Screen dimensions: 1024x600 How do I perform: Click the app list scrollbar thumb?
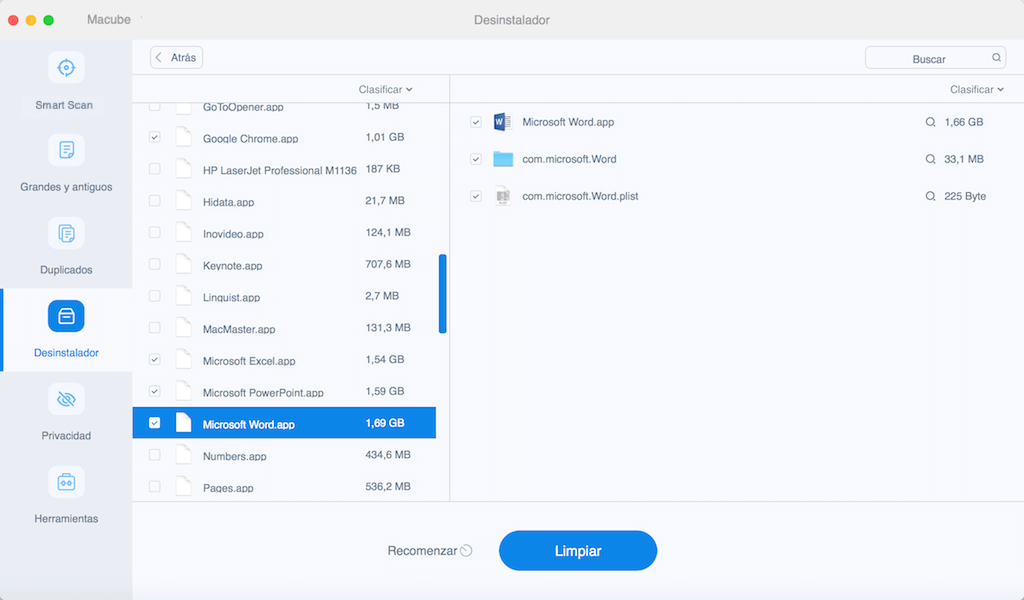tap(443, 294)
